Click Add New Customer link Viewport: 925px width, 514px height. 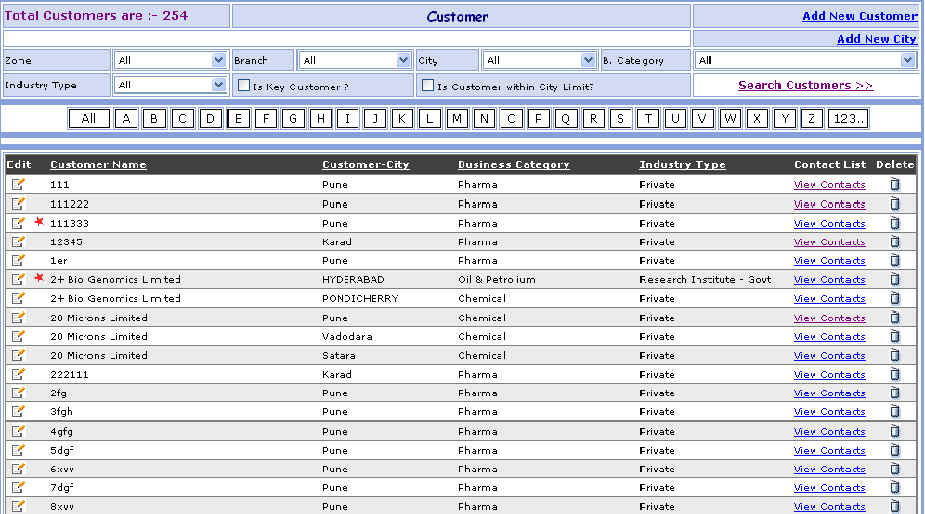tap(859, 16)
